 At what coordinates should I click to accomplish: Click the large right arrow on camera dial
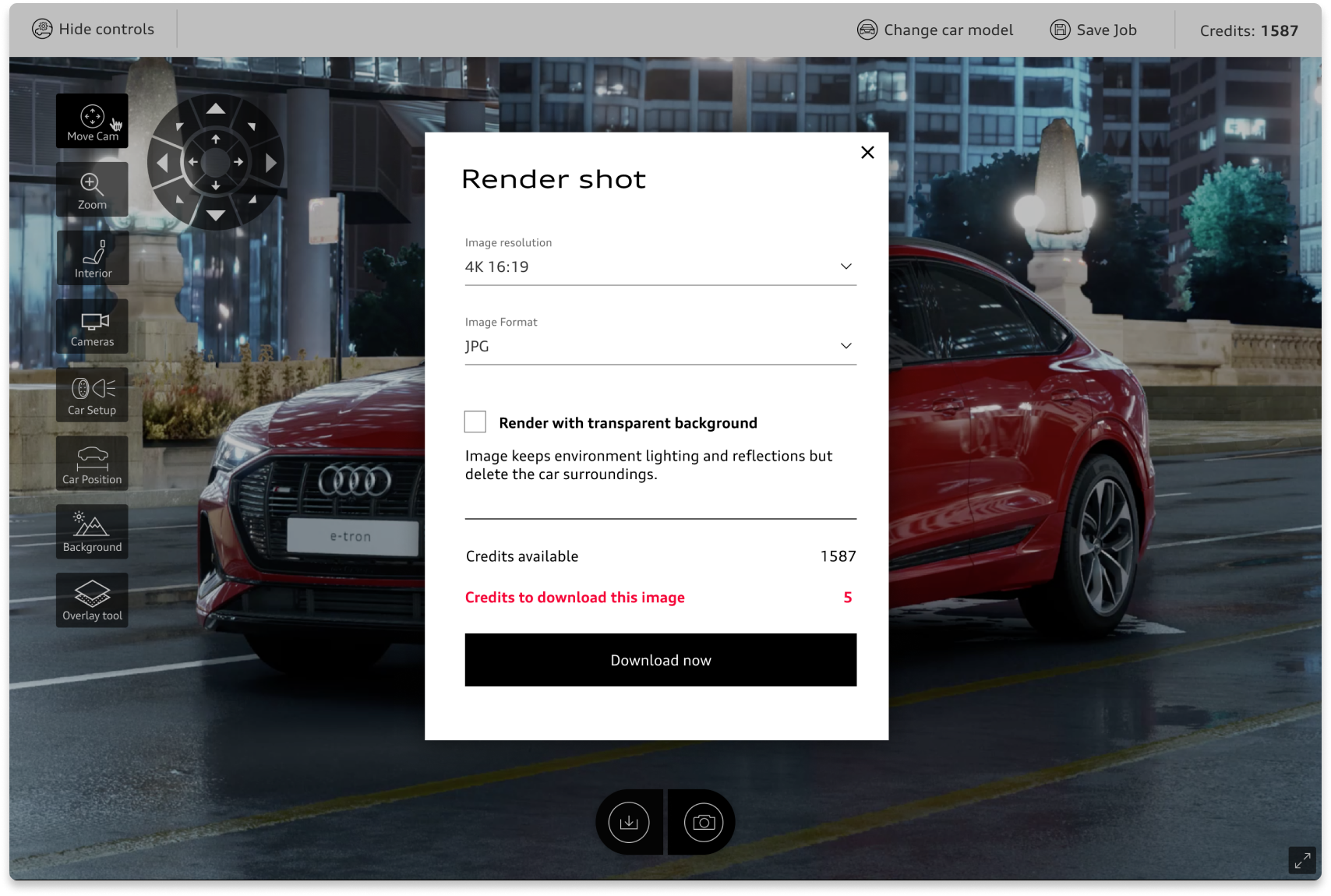pos(270,163)
